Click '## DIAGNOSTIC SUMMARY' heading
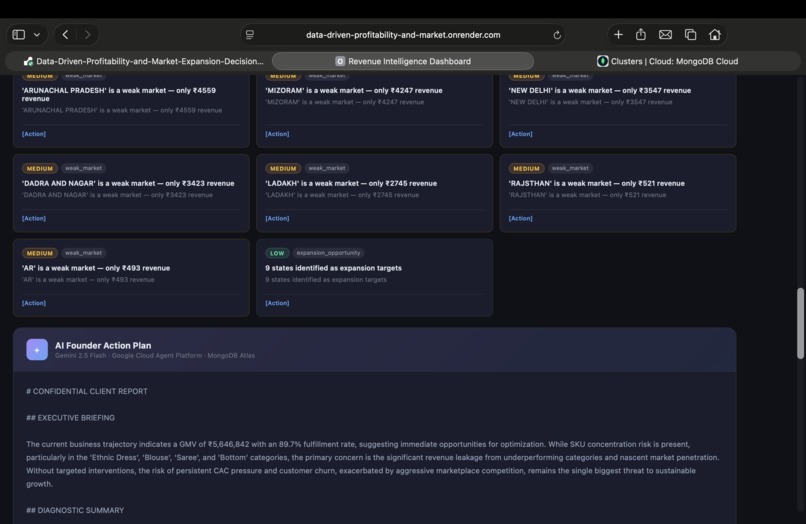Image resolution: width=806 pixels, height=524 pixels. coord(75,510)
